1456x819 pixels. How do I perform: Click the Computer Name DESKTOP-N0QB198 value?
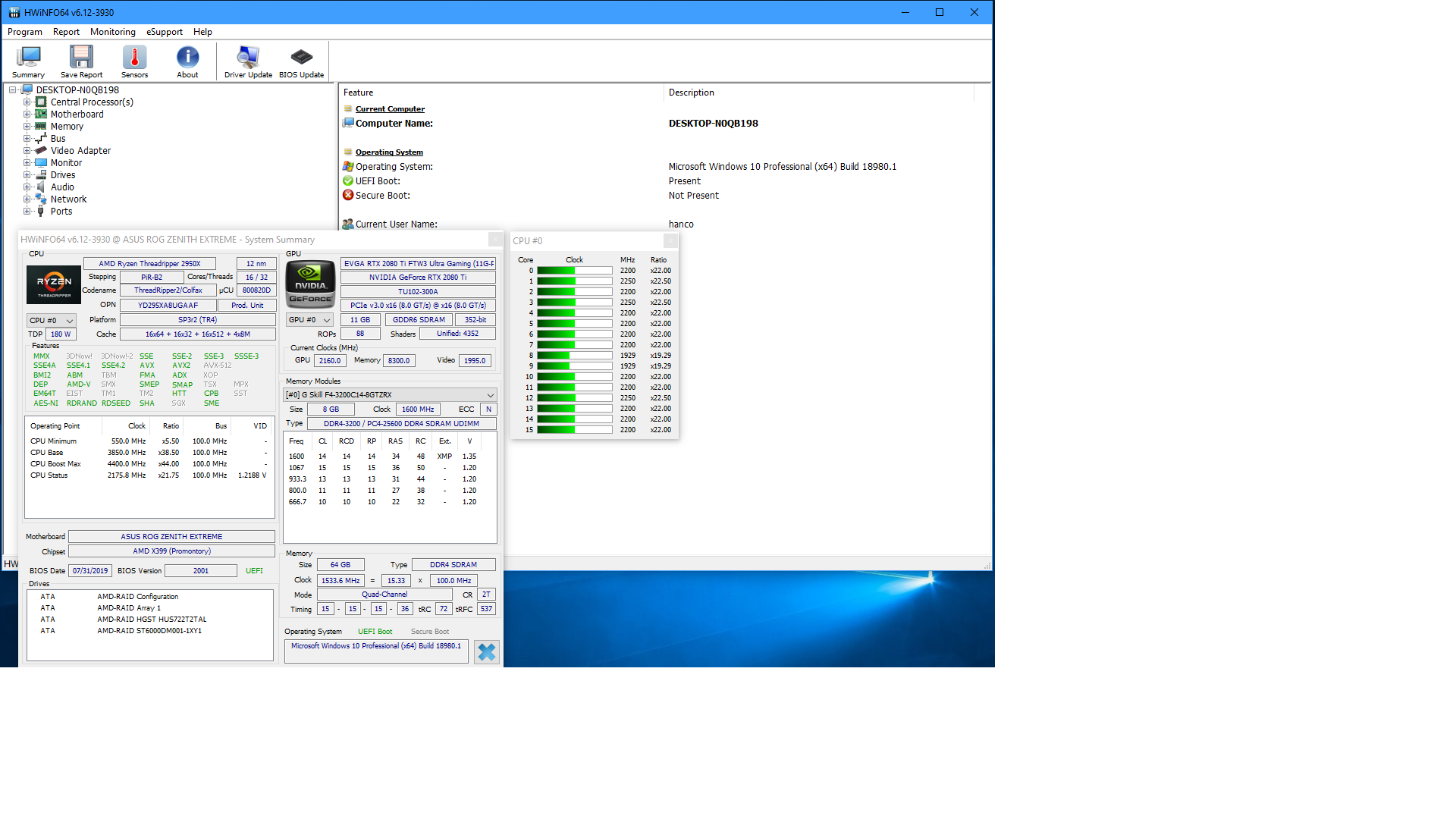point(713,124)
